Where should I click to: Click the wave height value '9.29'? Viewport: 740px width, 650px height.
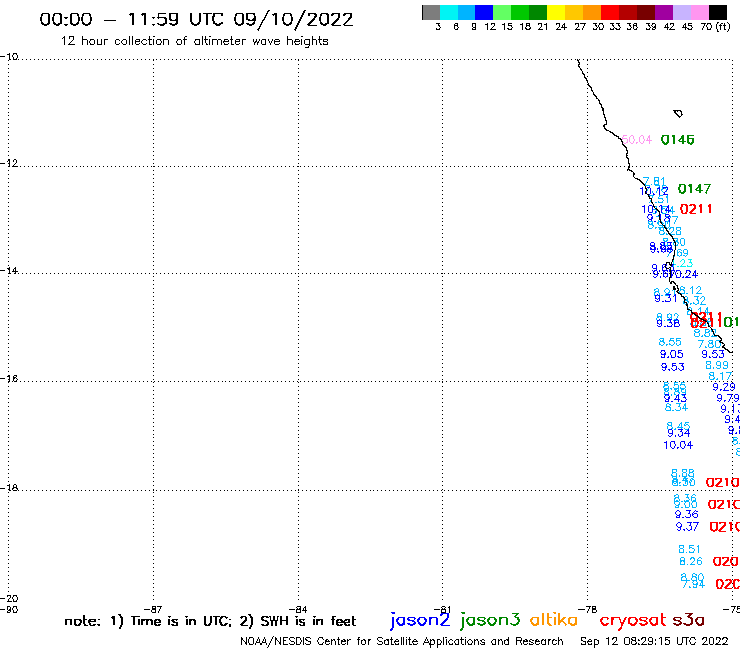point(723,387)
